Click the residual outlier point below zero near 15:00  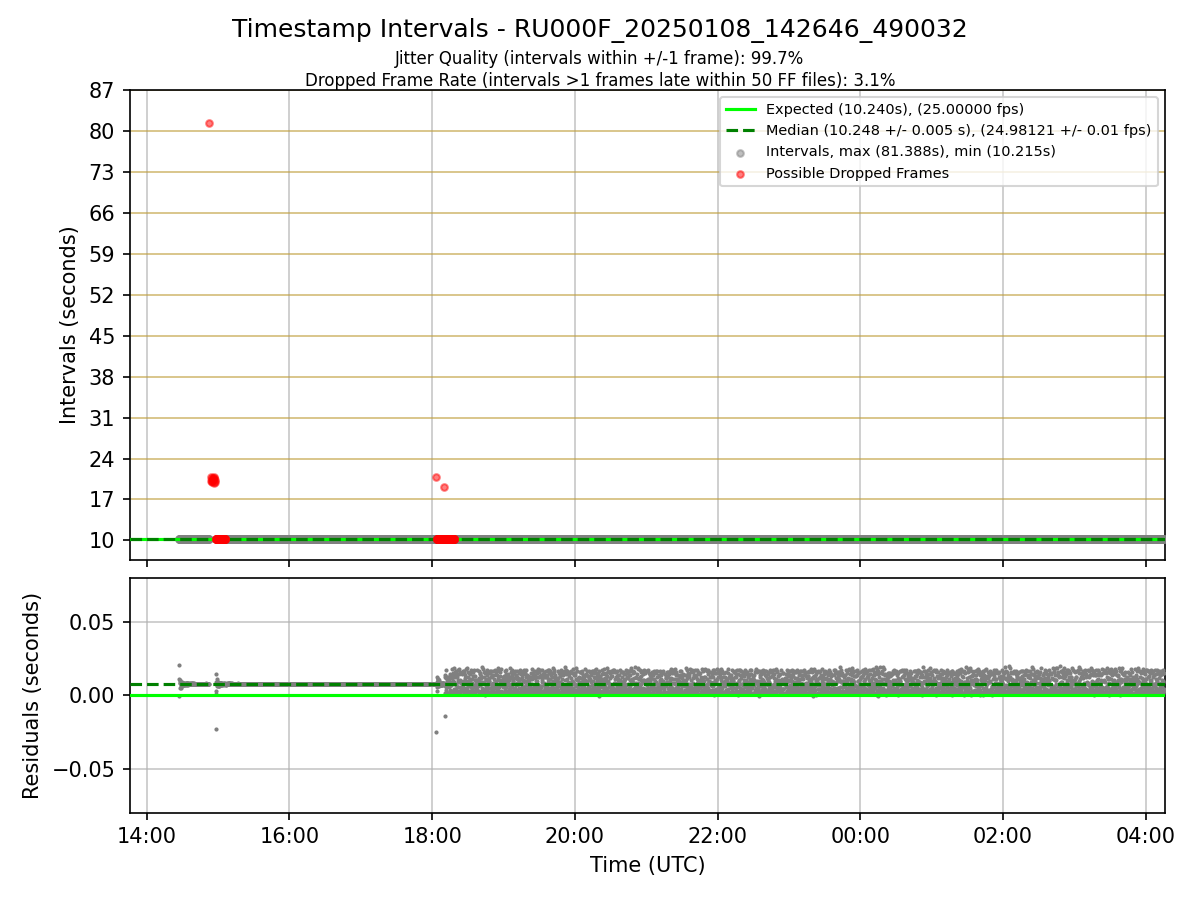pos(216,729)
